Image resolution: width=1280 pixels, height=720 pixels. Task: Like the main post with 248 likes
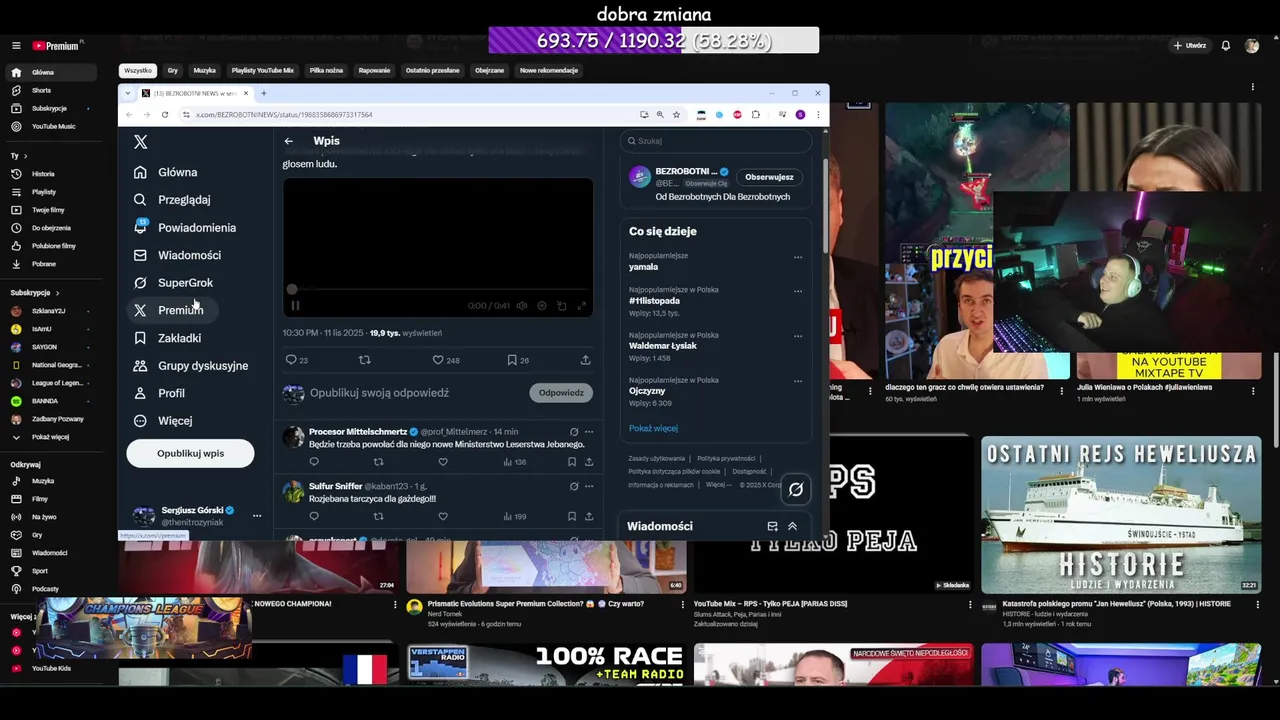[445, 360]
